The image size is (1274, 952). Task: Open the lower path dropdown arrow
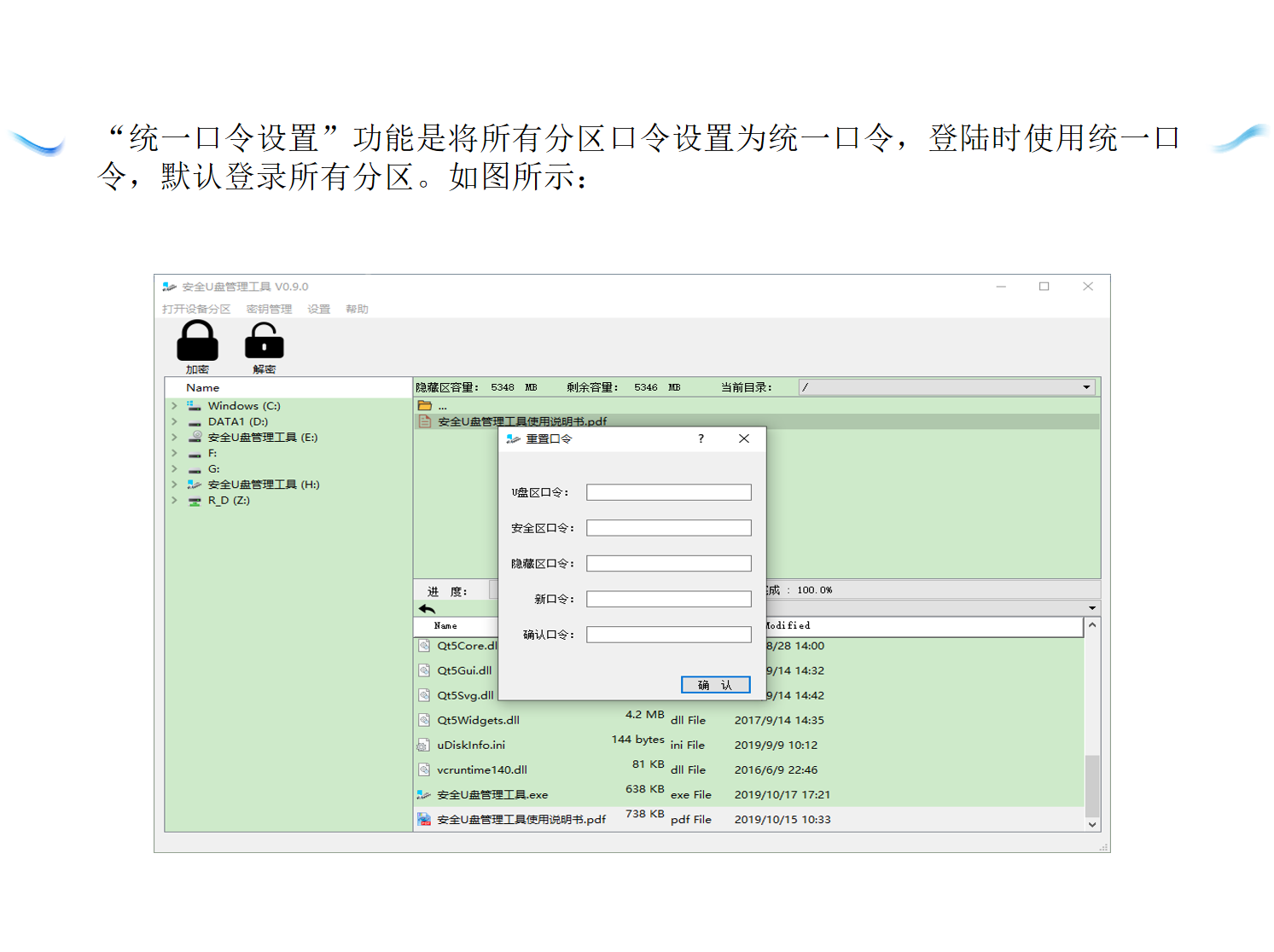point(1091,608)
